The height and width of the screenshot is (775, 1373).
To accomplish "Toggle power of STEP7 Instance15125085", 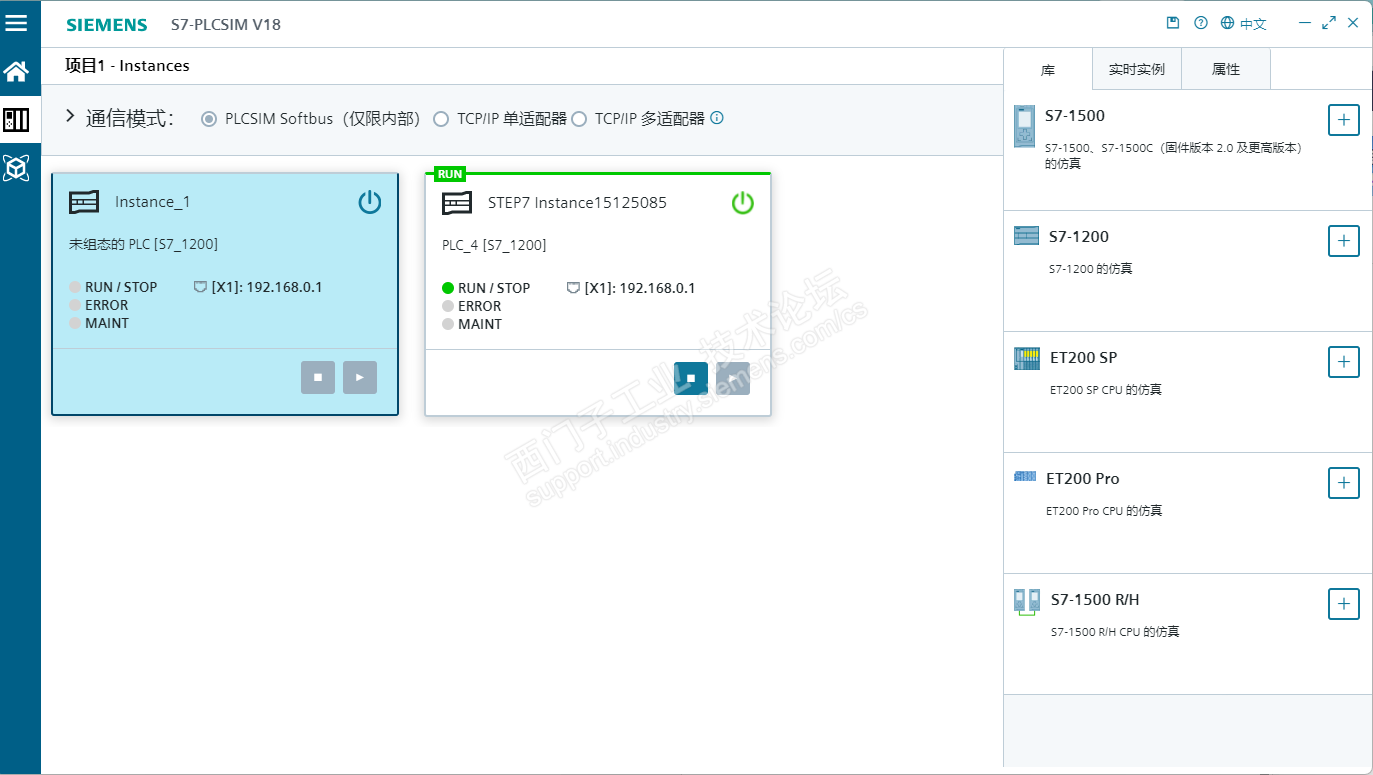I will point(742,203).
